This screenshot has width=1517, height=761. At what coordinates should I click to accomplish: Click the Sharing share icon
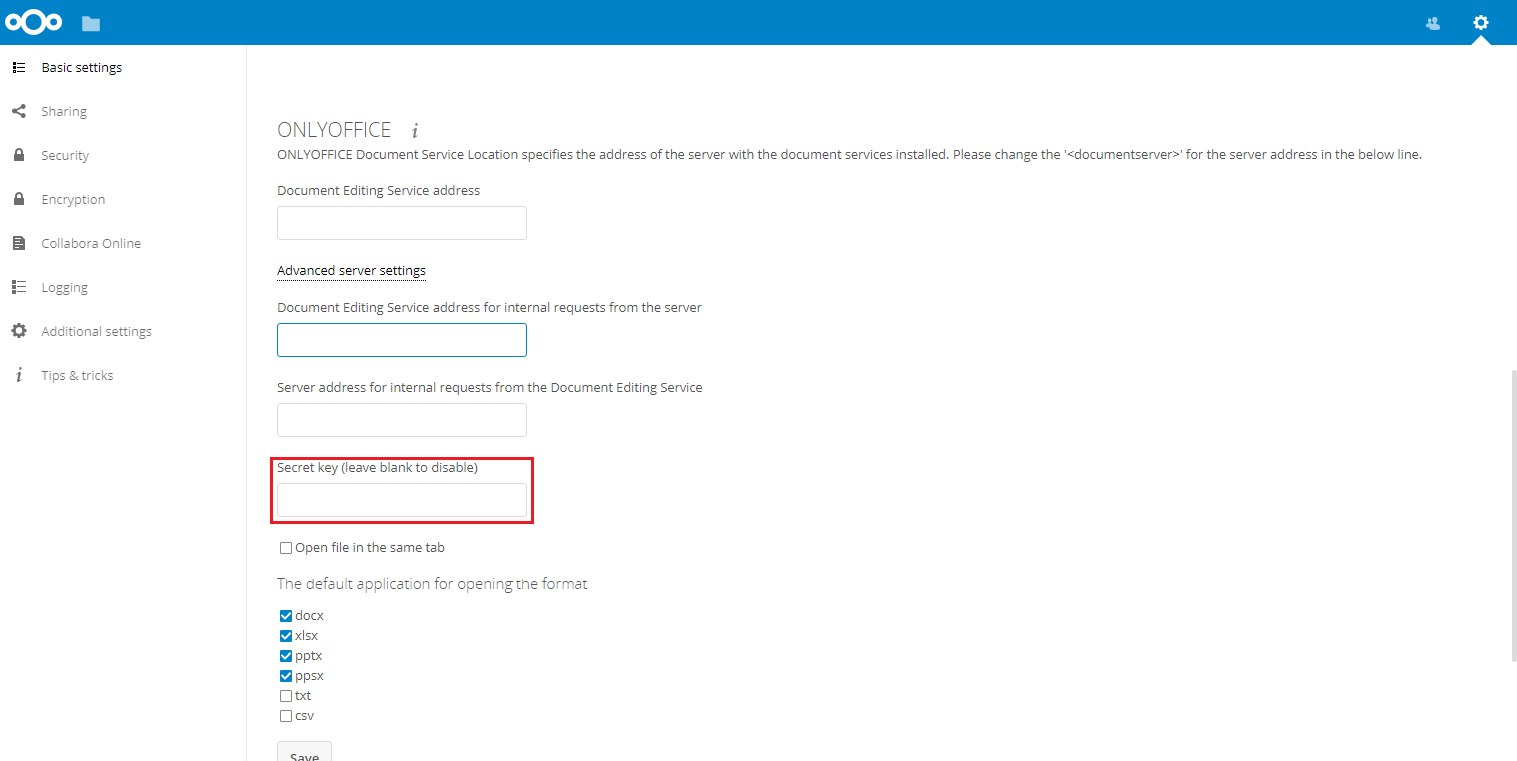(x=18, y=111)
